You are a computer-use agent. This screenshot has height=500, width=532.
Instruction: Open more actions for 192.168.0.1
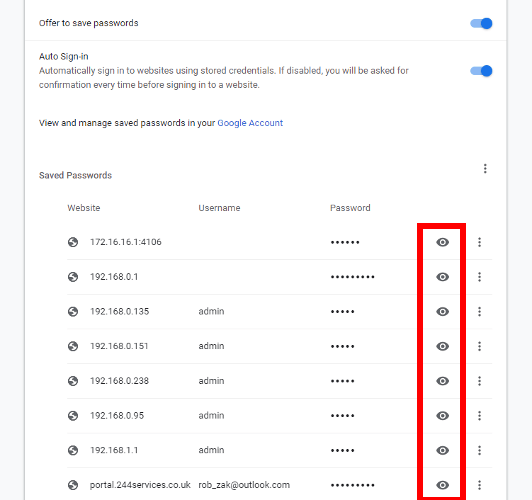tap(479, 277)
